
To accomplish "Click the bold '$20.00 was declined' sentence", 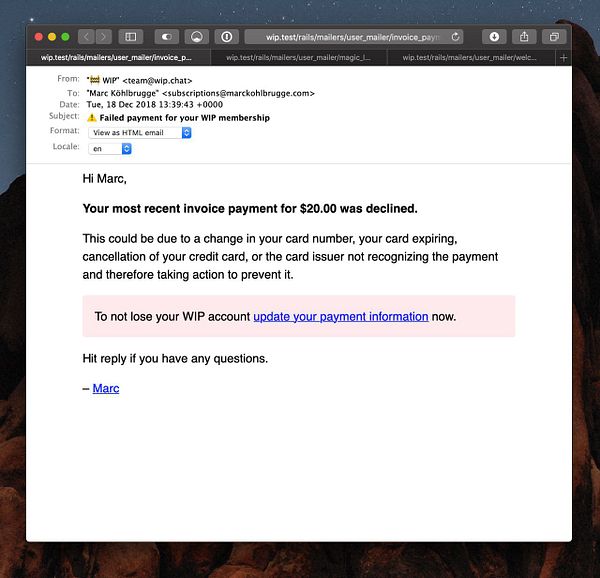I will click(250, 208).
